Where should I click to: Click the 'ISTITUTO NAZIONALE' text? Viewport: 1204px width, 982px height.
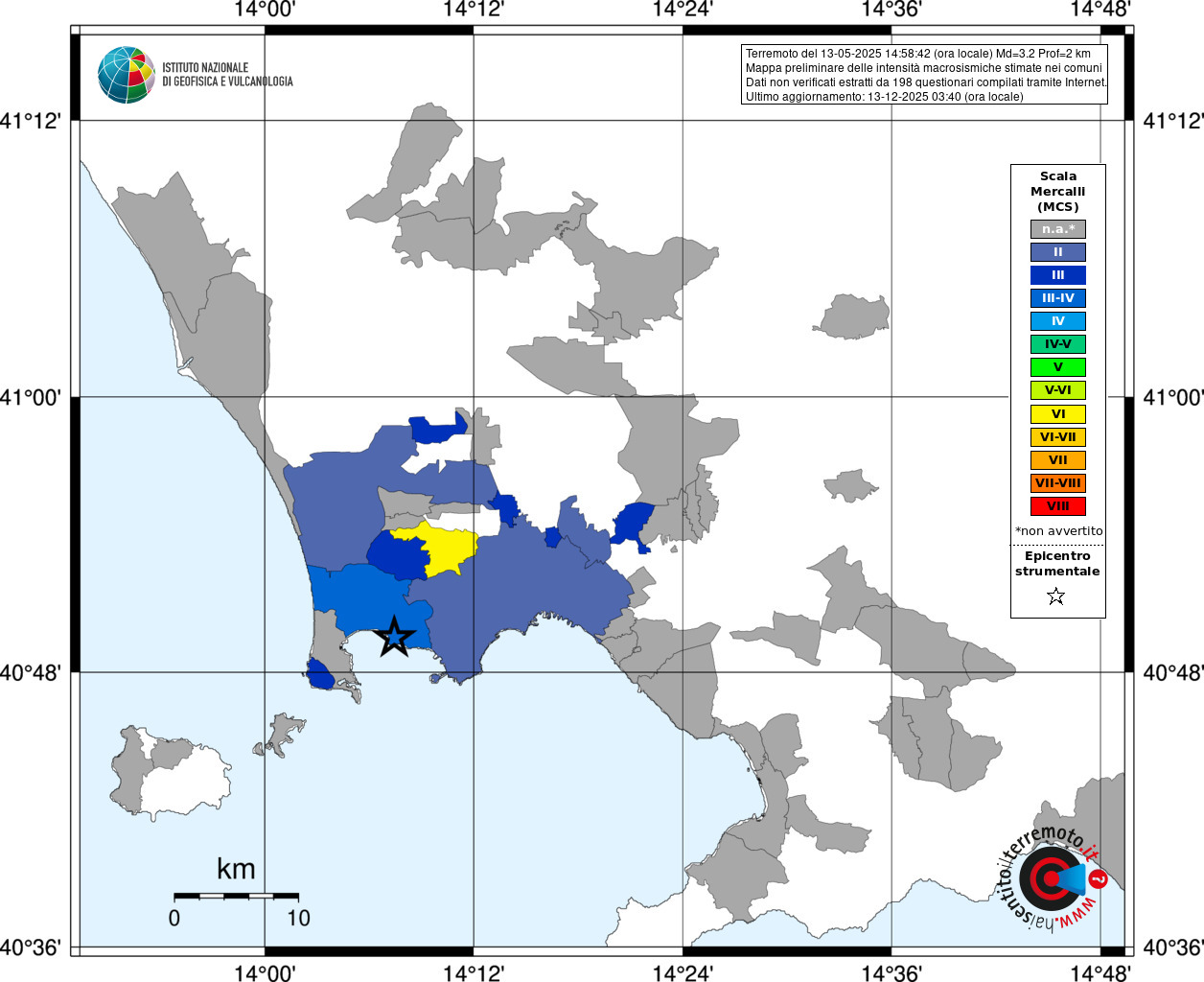[205, 68]
